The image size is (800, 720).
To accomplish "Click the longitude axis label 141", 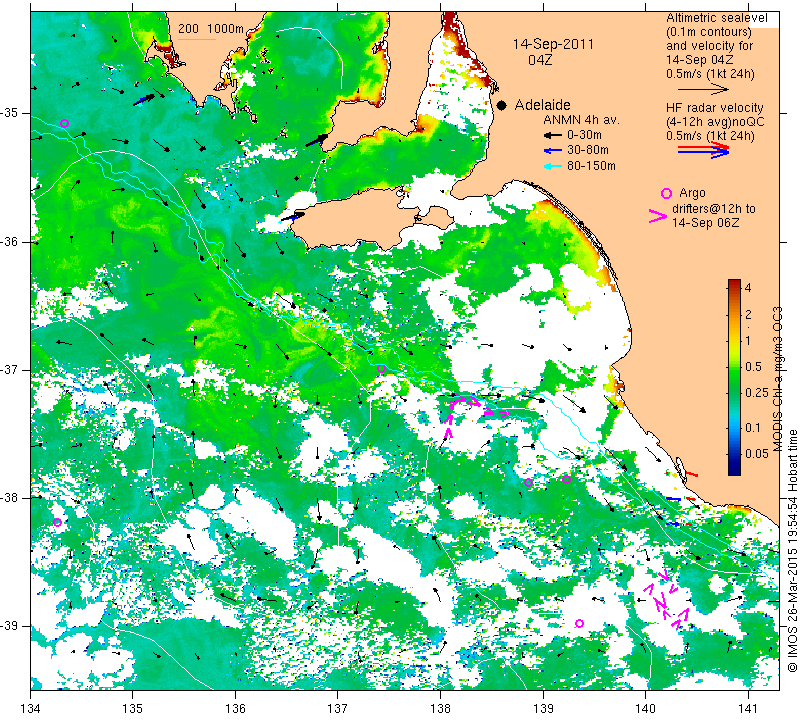I will [748, 708].
